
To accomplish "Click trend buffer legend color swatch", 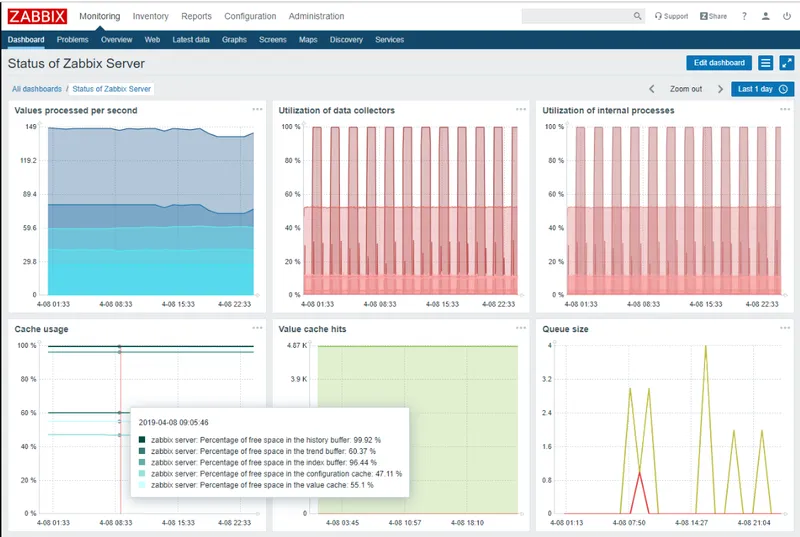I will pos(142,451).
